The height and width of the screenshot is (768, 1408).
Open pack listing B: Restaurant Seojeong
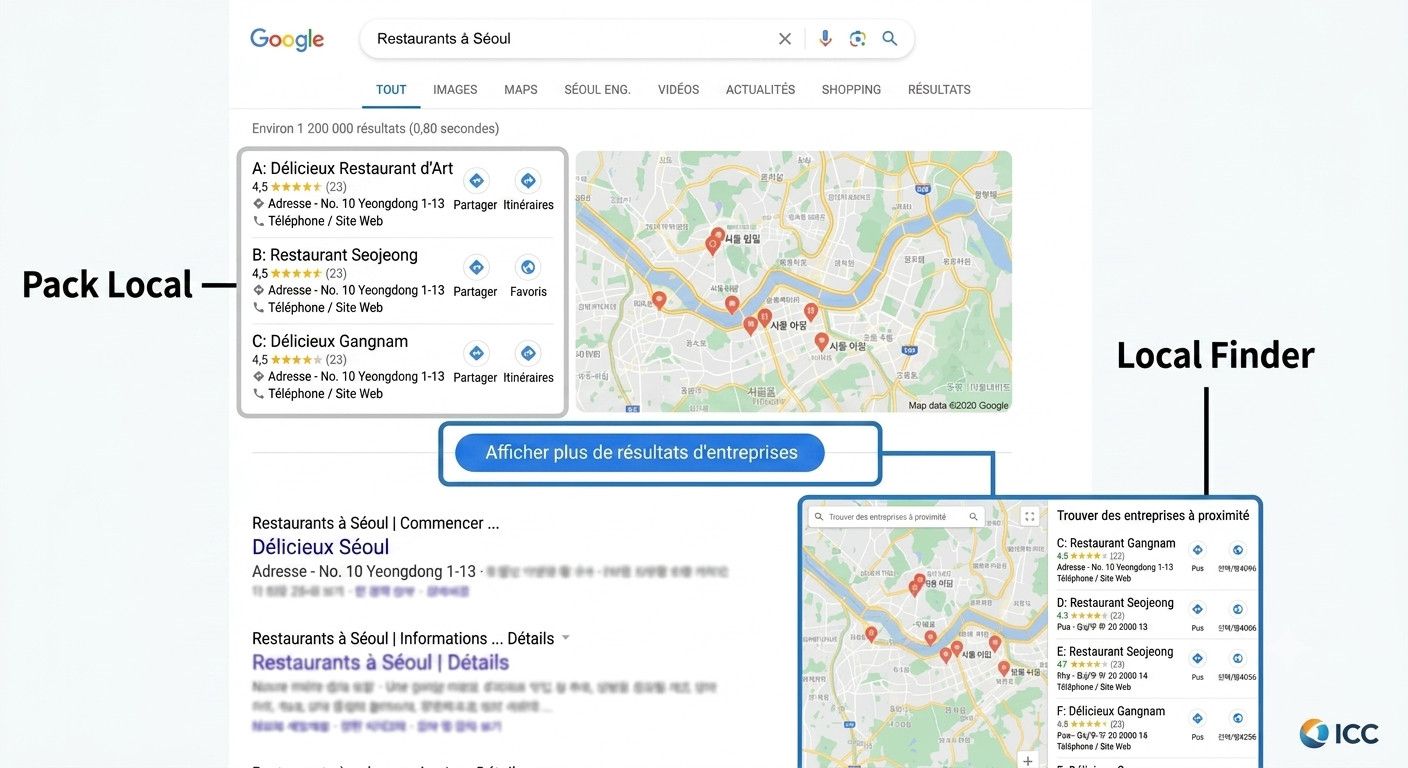[335, 254]
